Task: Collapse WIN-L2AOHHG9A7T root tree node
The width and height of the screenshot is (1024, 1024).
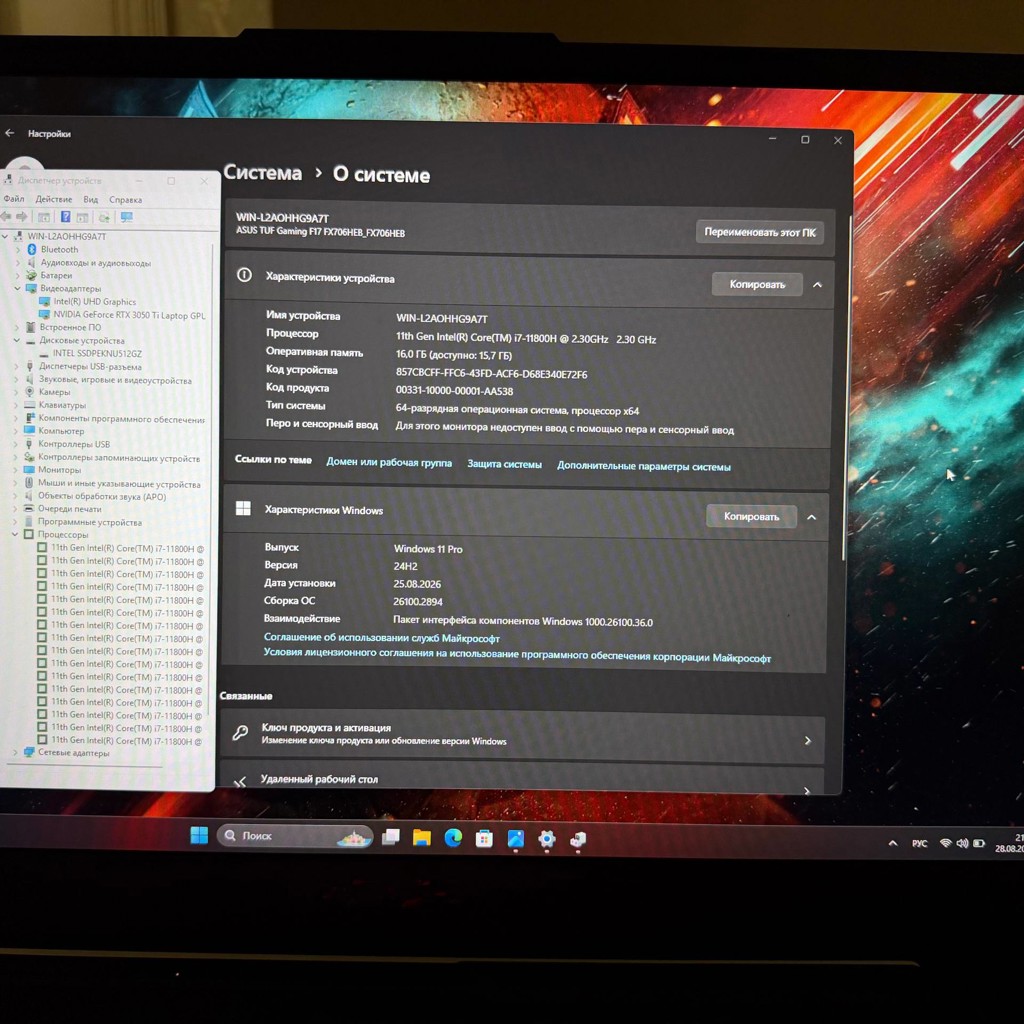Action: click(x=5, y=236)
